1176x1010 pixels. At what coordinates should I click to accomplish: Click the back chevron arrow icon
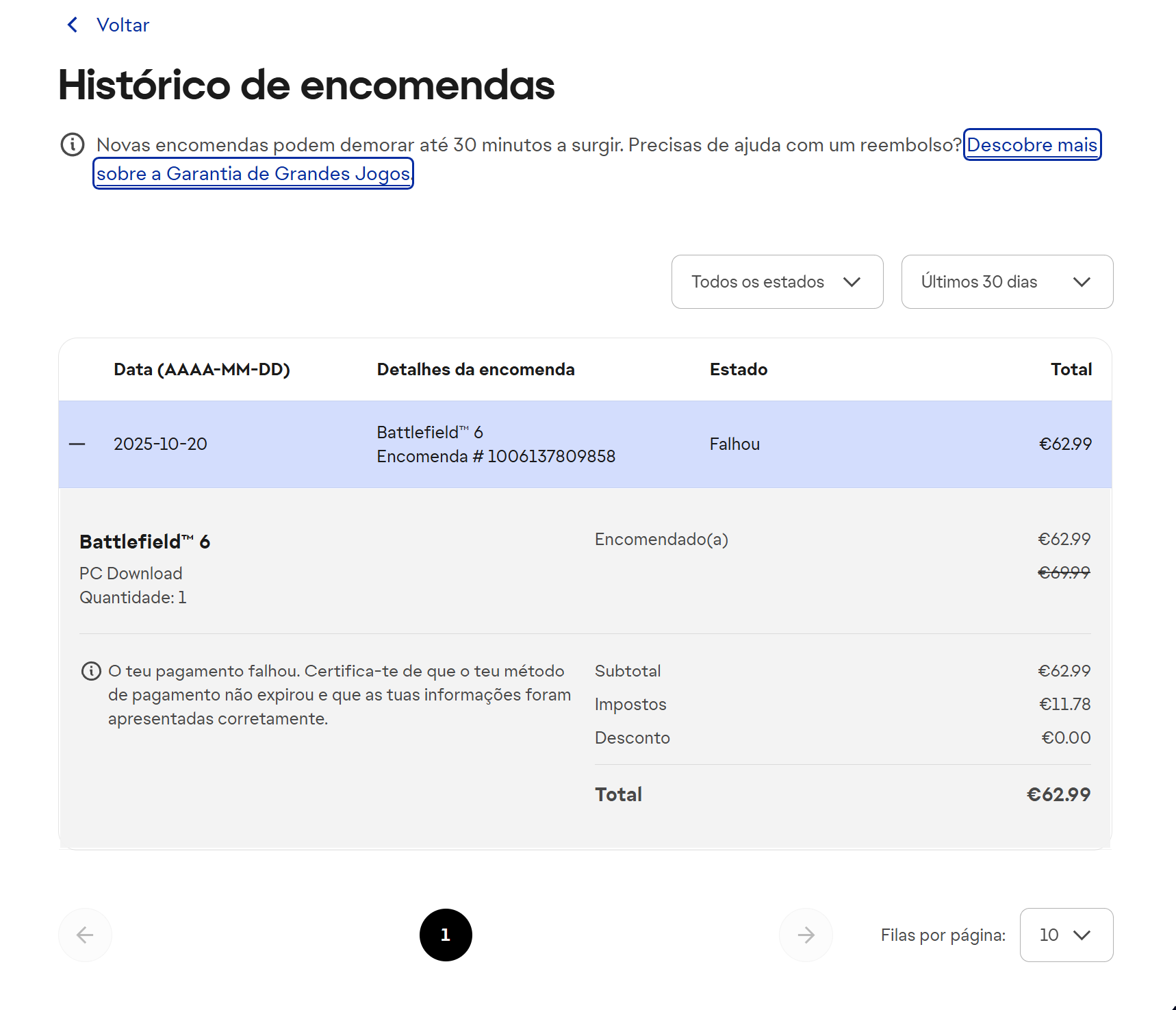pyautogui.click(x=73, y=25)
